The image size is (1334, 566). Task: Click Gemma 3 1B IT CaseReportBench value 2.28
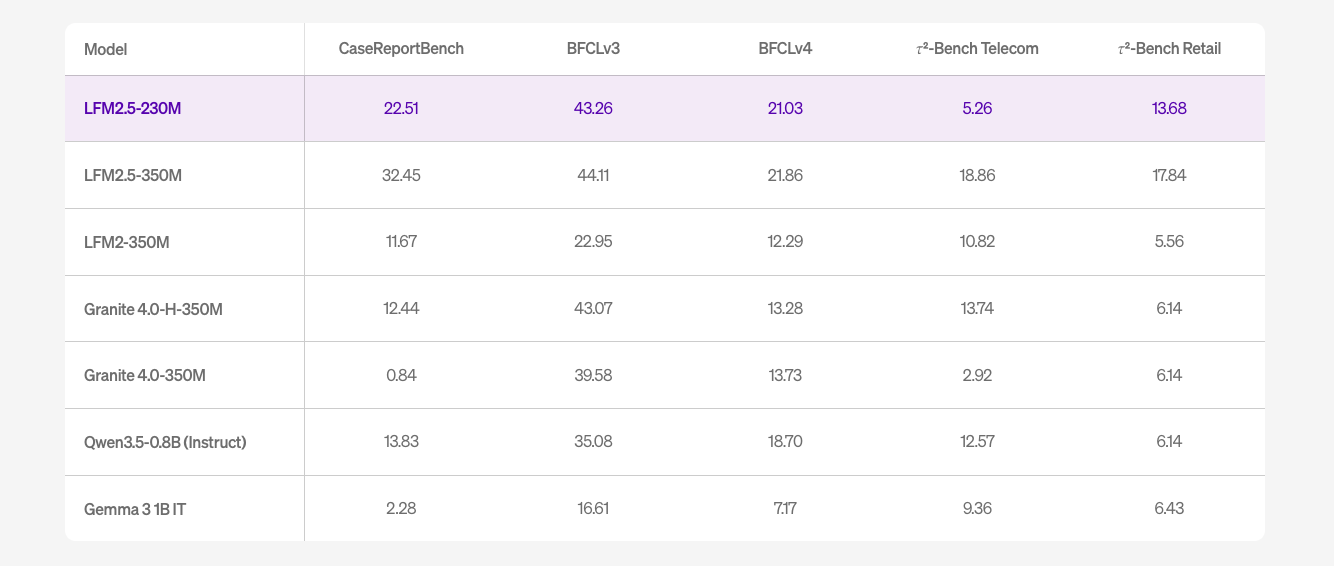(401, 509)
